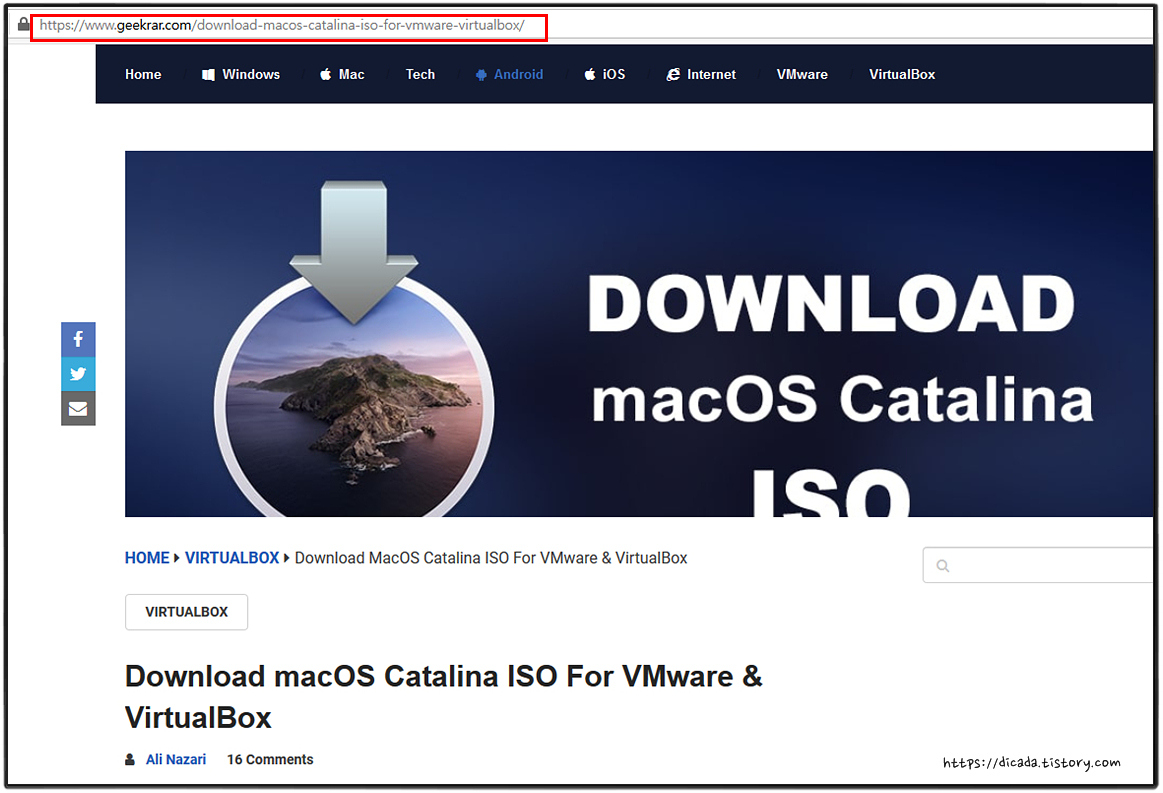Click the geekrar.com URL in address bar
Image resolution: width=1163 pixels, height=793 pixels.
pos(282,25)
